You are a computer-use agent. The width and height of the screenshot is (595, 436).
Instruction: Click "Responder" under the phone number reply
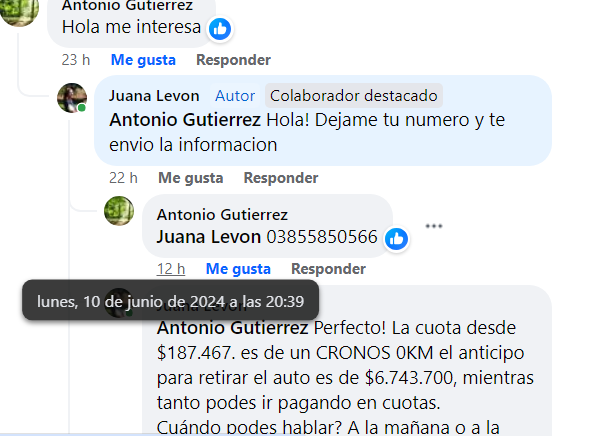(328, 269)
